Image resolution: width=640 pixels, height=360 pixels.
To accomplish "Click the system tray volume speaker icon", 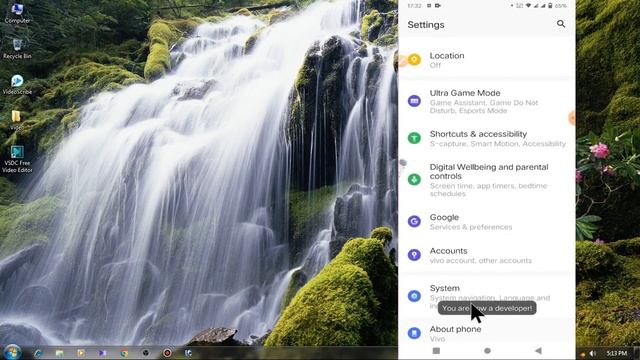I will coord(593,353).
